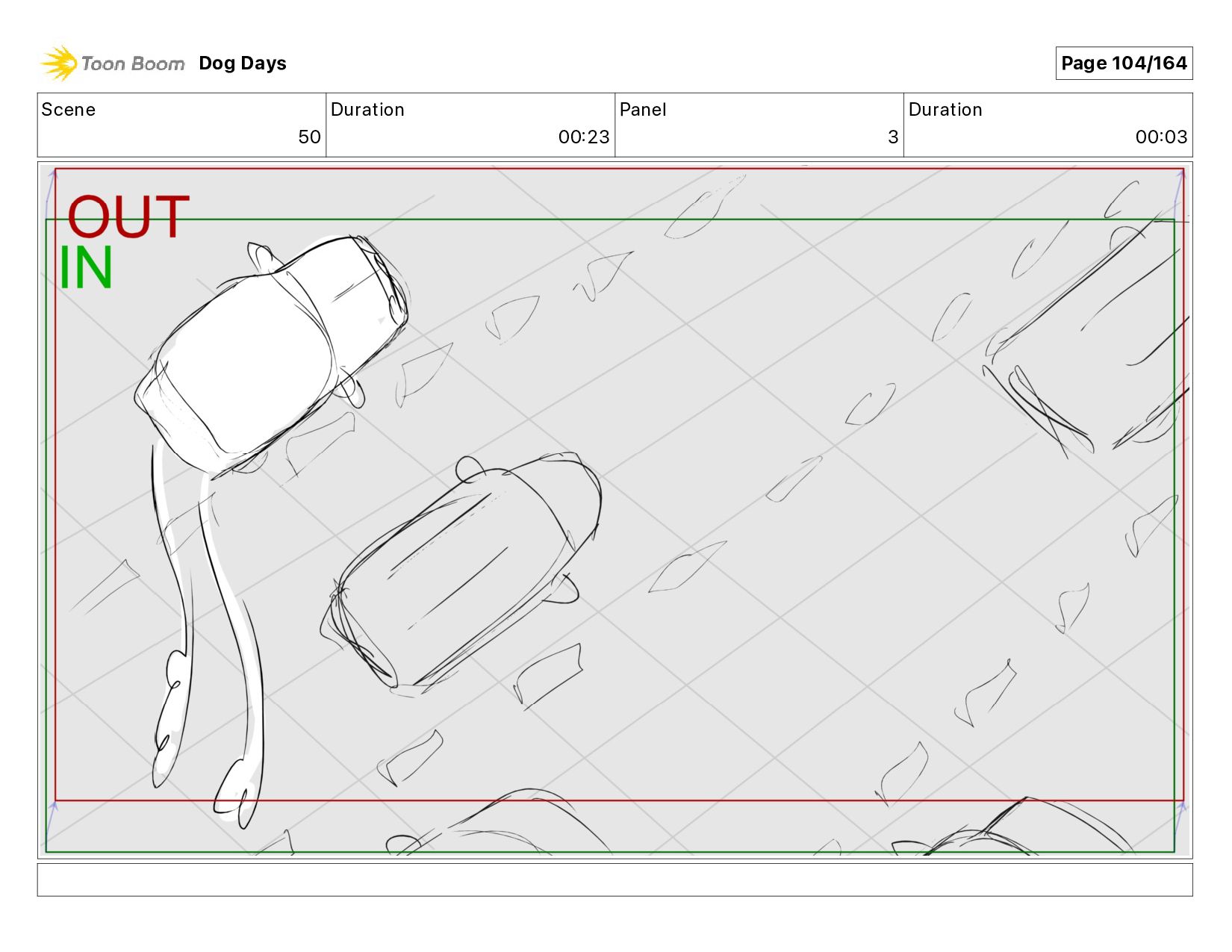
Task: Click the 'Page 104/164' box
Action: point(1124,63)
